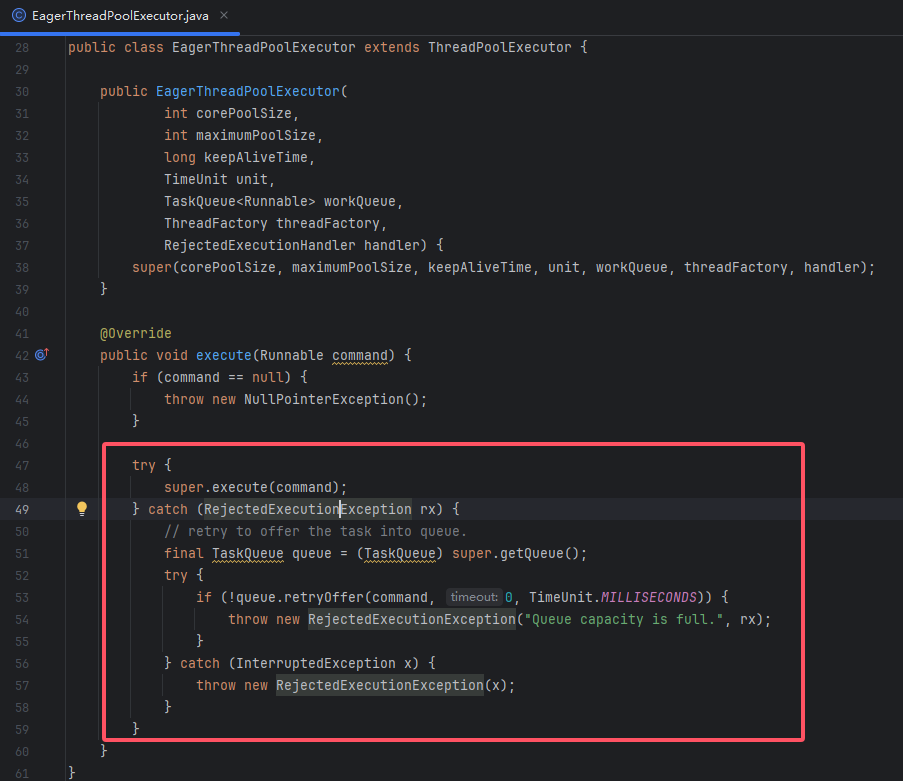This screenshot has height=781, width=903.
Task: Click line number 28 in the gutter
Action: point(22,47)
